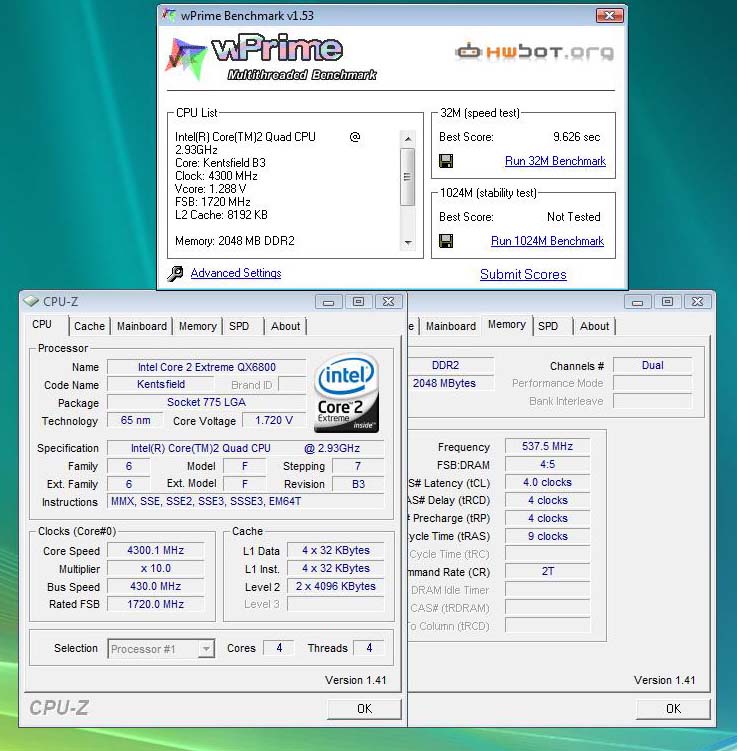Click the CPU List scroll up arrow
Screen dimensions: 737x751
408,139
